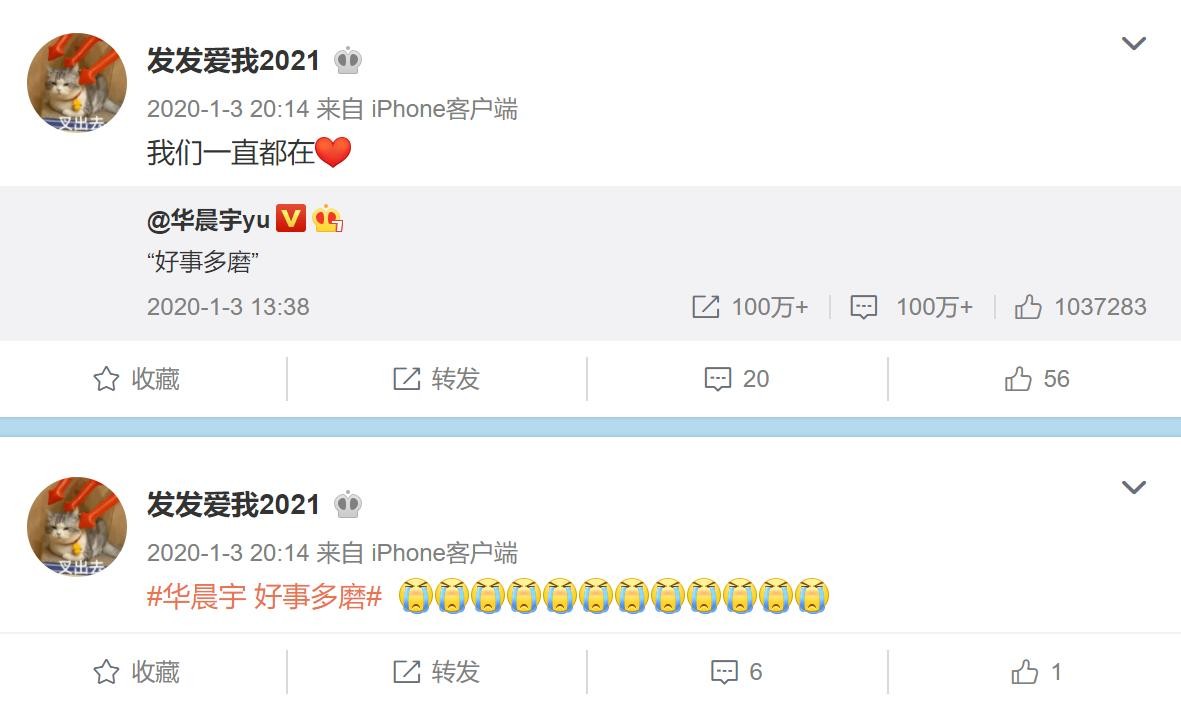Favorite the first post with 收藏 star
Screen dimensions: 1181x708
(x=136, y=379)
